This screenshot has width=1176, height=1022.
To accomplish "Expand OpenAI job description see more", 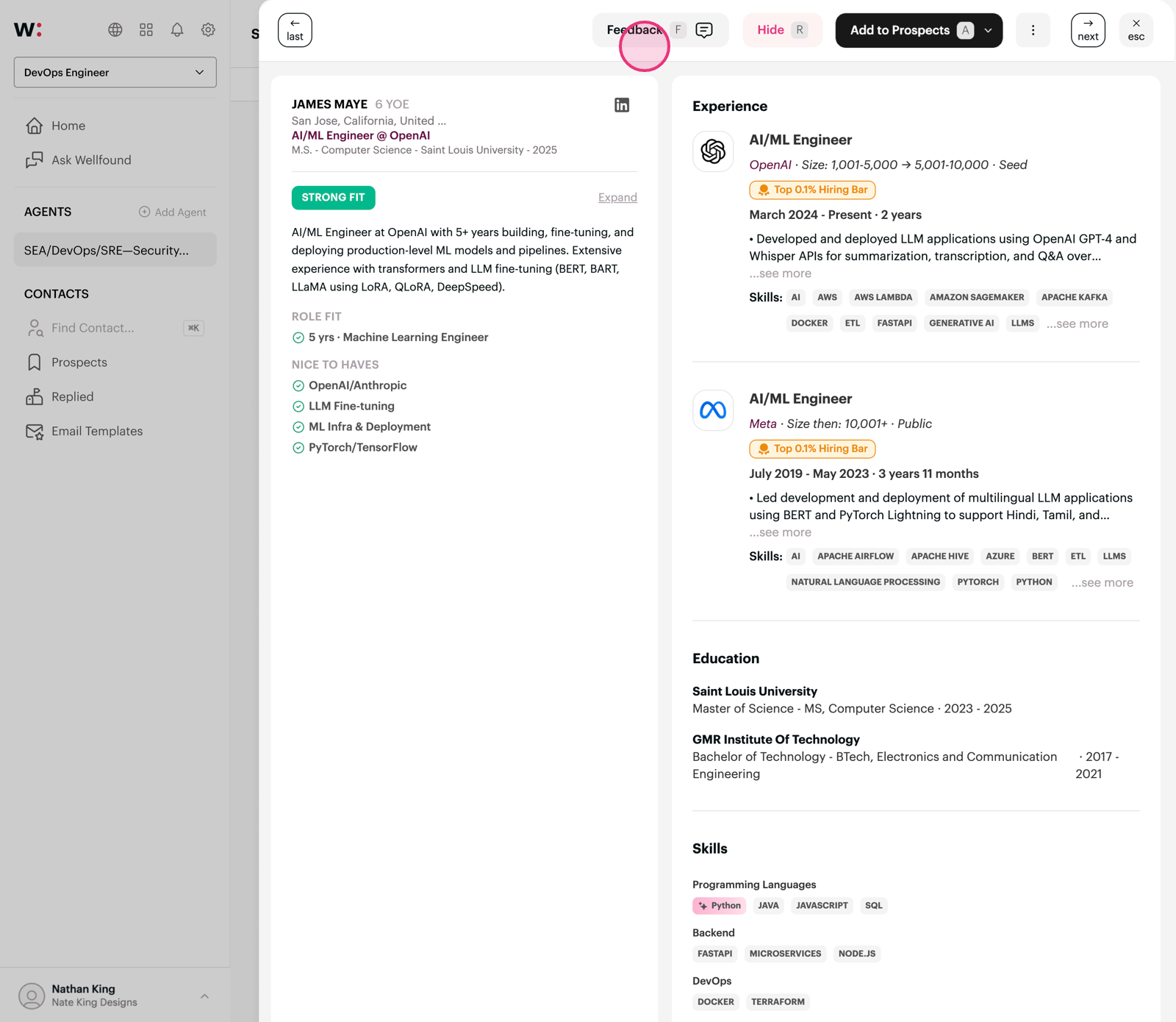I will pyautogui.click(x=781, y=274).
